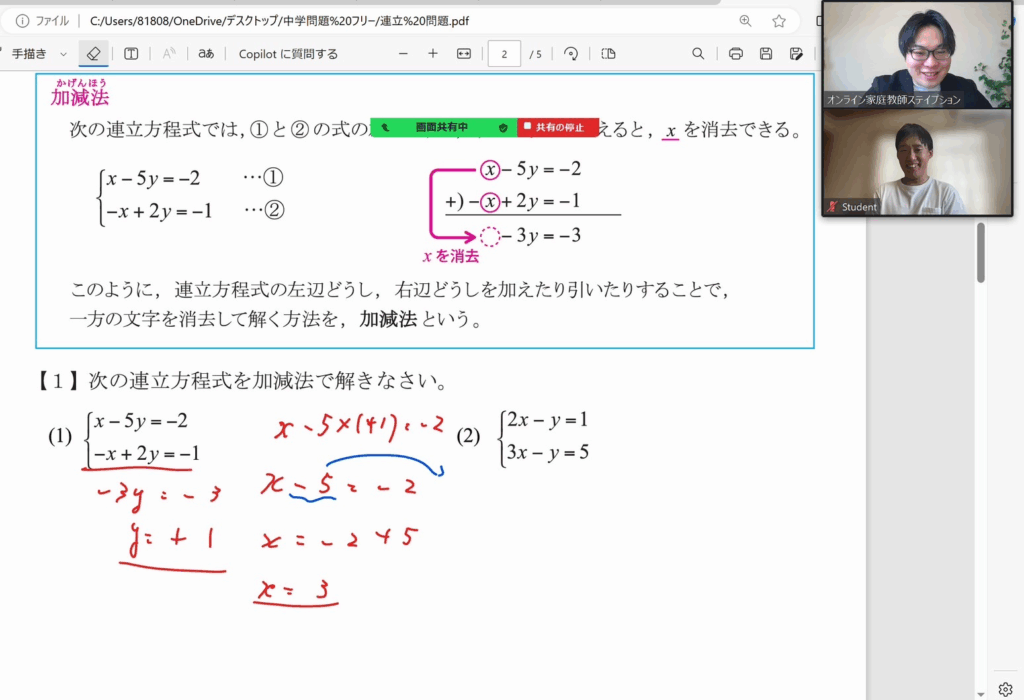This screenshot has width=1024, height=700.
Task: Open the PDF find search icon
Action: [x=698, y=54]
